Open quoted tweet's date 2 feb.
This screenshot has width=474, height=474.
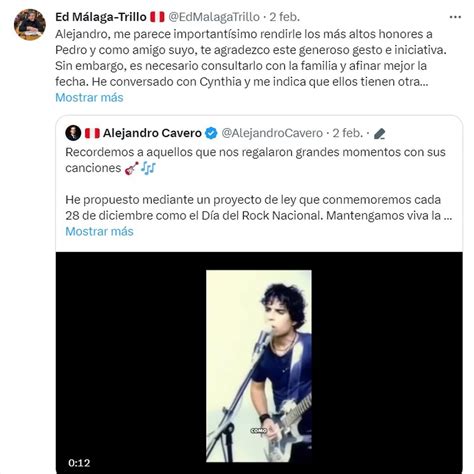(x=347, y=133)
